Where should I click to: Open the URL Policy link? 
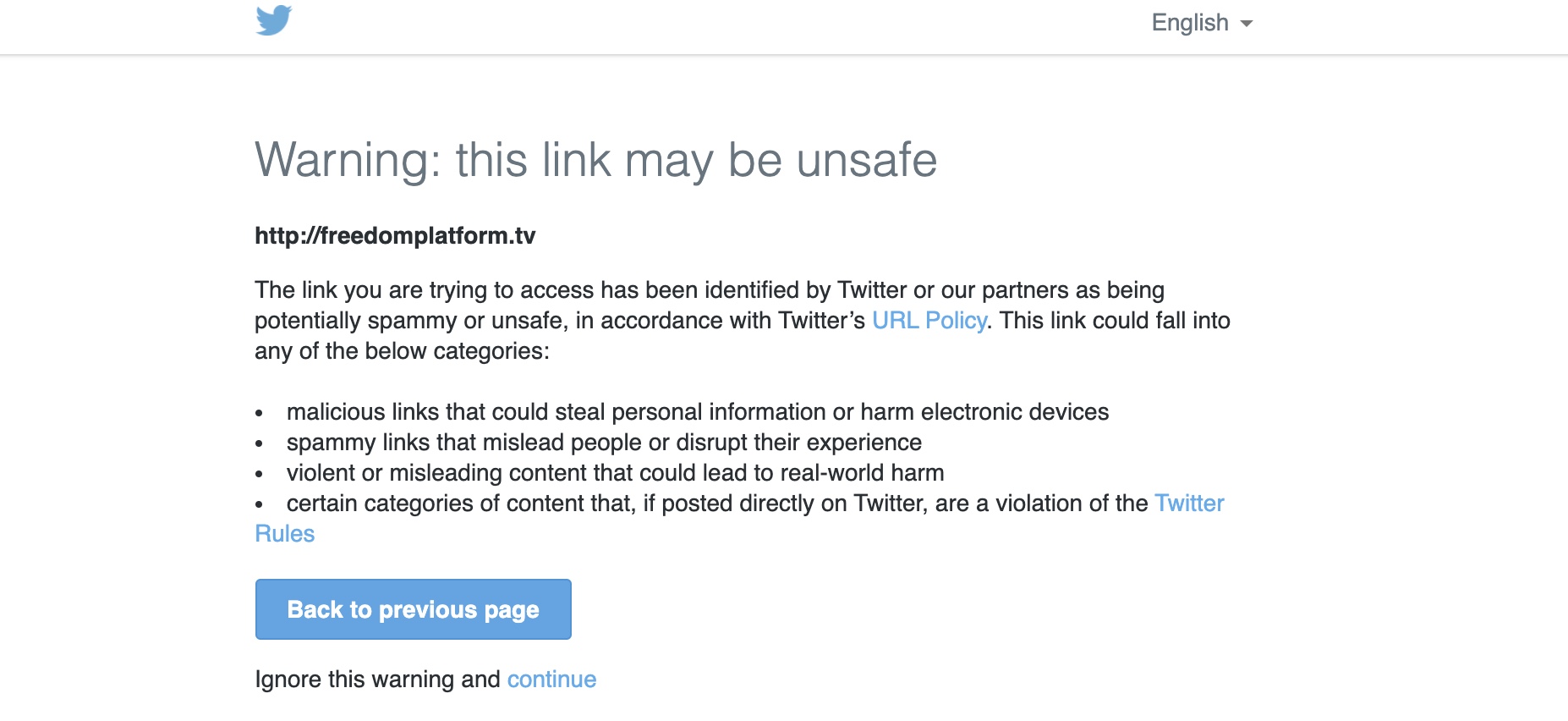pyautogui.click(x=929, y=321)
